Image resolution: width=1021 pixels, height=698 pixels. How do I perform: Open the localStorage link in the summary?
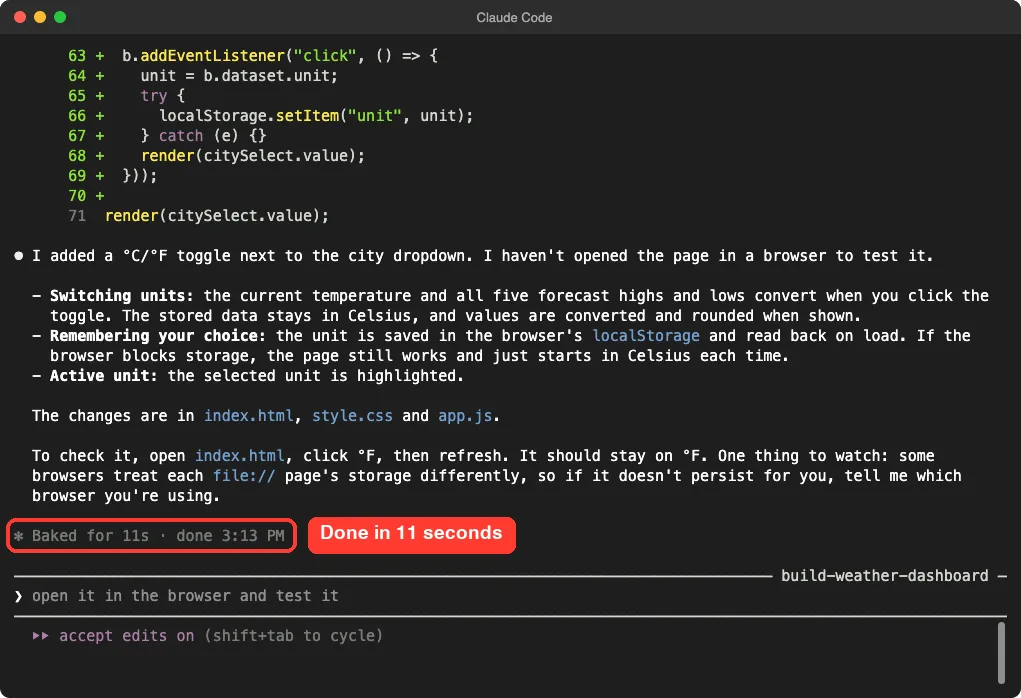coord(646,336)
